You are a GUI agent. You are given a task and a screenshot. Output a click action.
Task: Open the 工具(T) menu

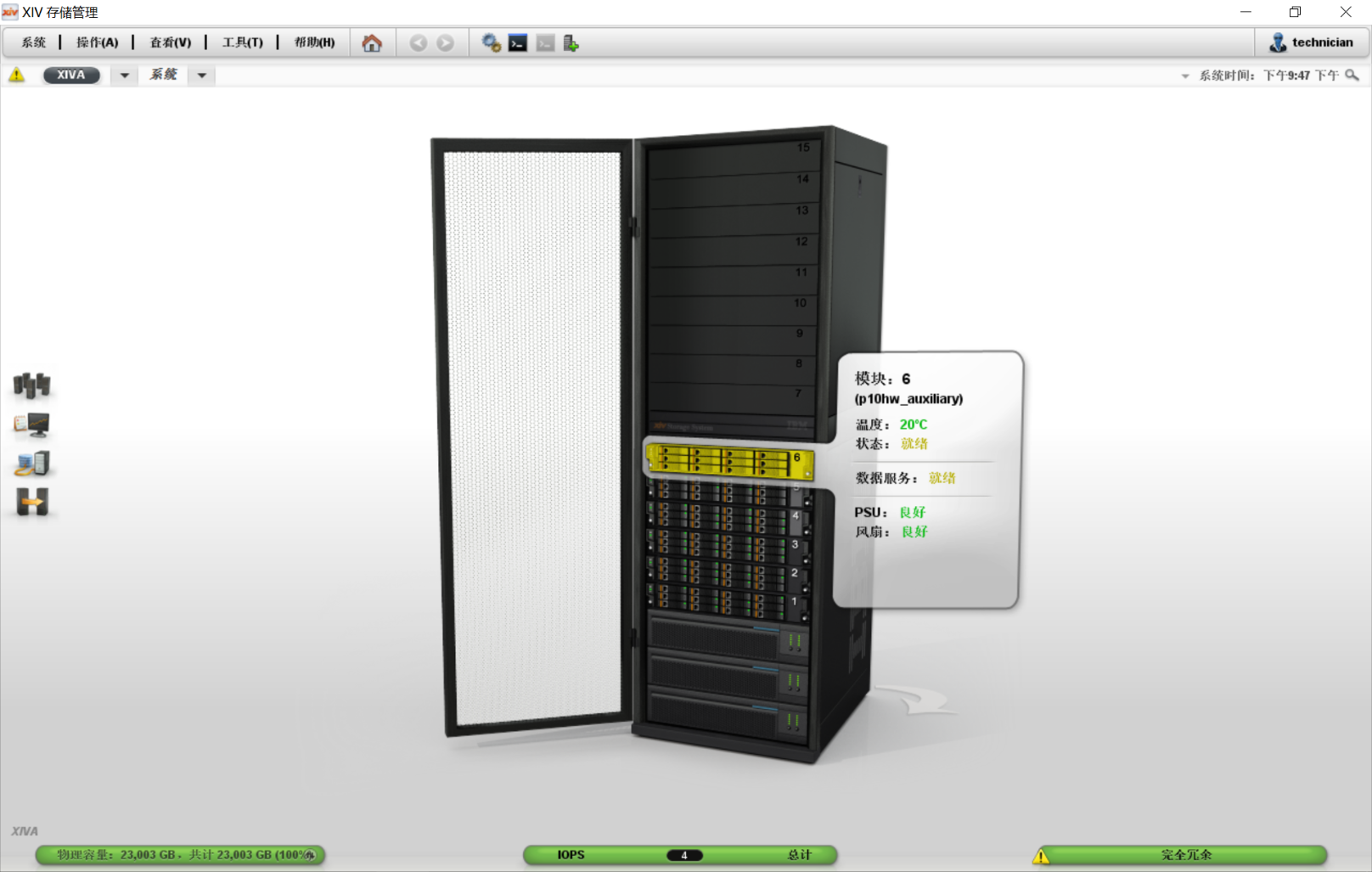243,42
